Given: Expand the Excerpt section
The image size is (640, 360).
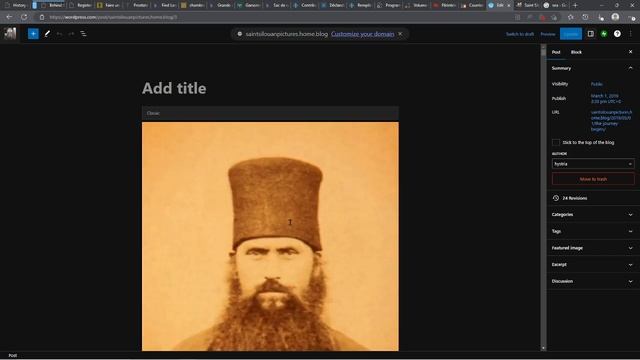Looking at the screenshot, I should [x=593, y=264].
